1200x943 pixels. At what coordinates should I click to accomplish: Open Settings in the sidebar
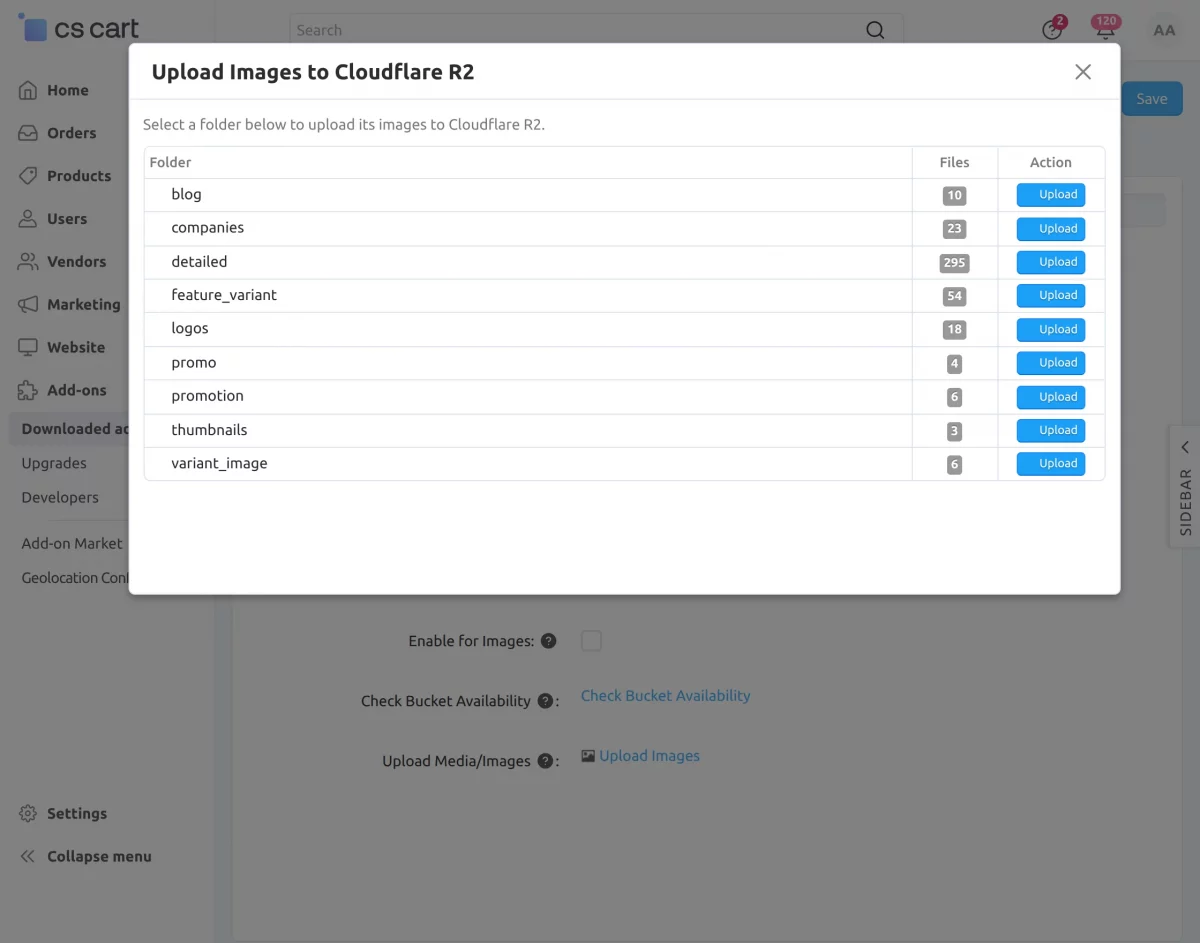[77, 814]
